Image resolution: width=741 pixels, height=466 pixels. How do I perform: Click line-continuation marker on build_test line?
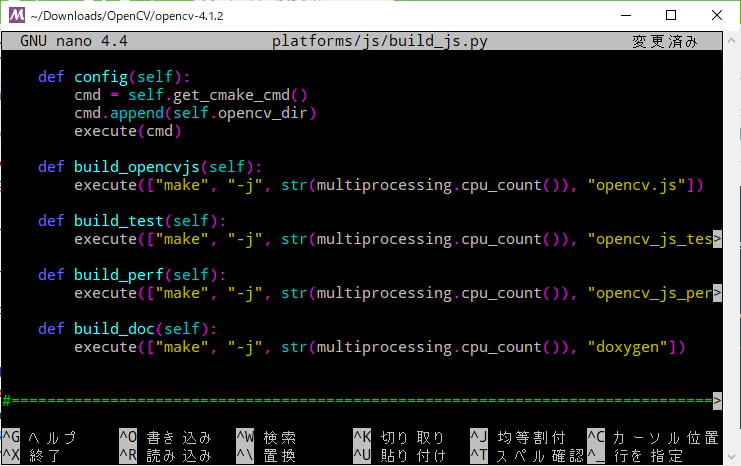(x=717, y=239)
